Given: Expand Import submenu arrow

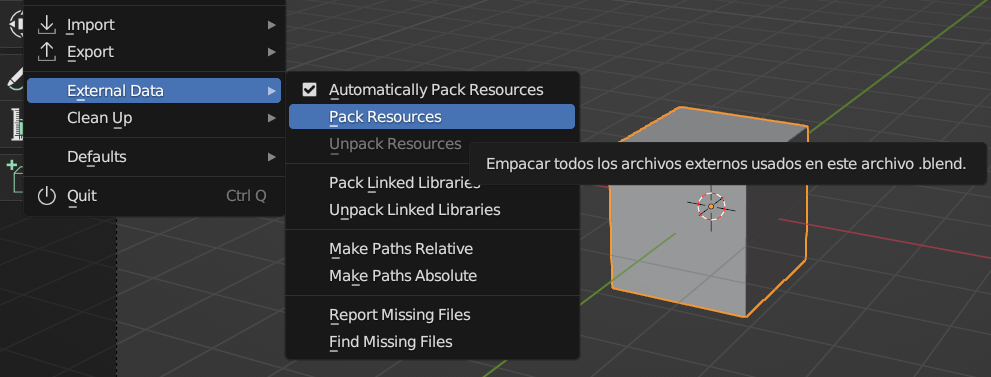Looking at the screenshot, I should 272,25.
